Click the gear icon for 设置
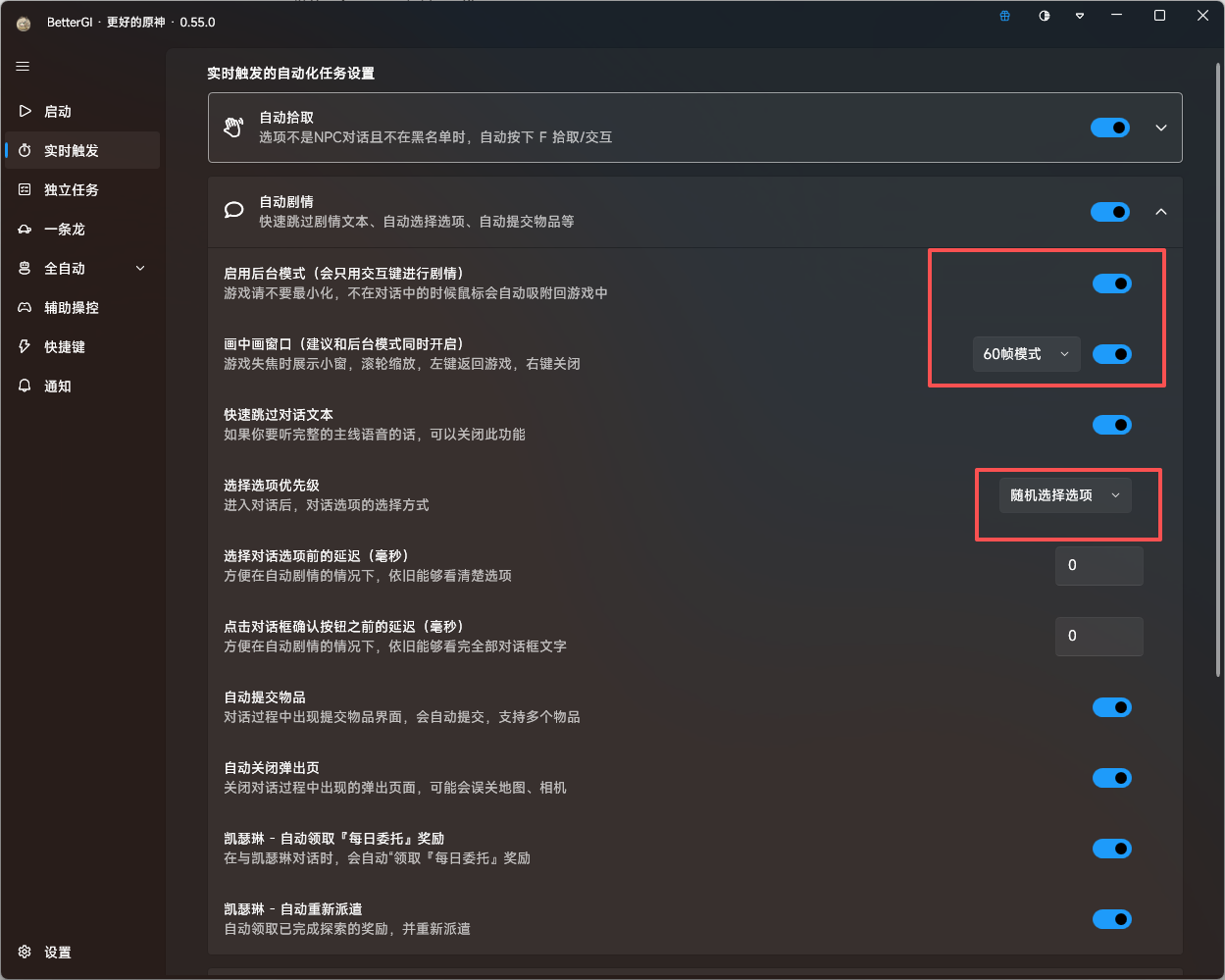Screen dimensions: 1225x980 [25, 952]
